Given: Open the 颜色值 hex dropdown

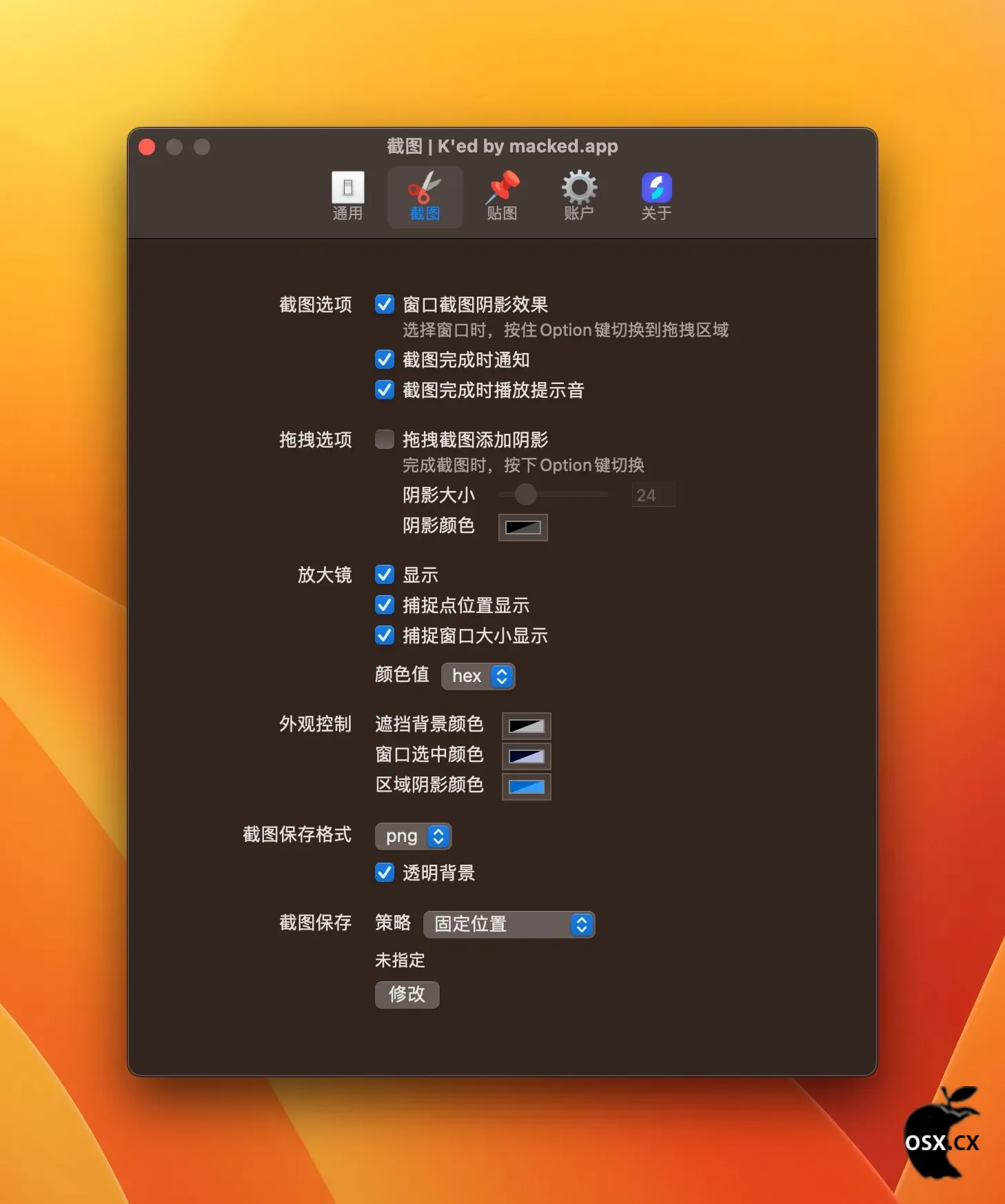Looking at the screenshot, I should pos(478,676).
